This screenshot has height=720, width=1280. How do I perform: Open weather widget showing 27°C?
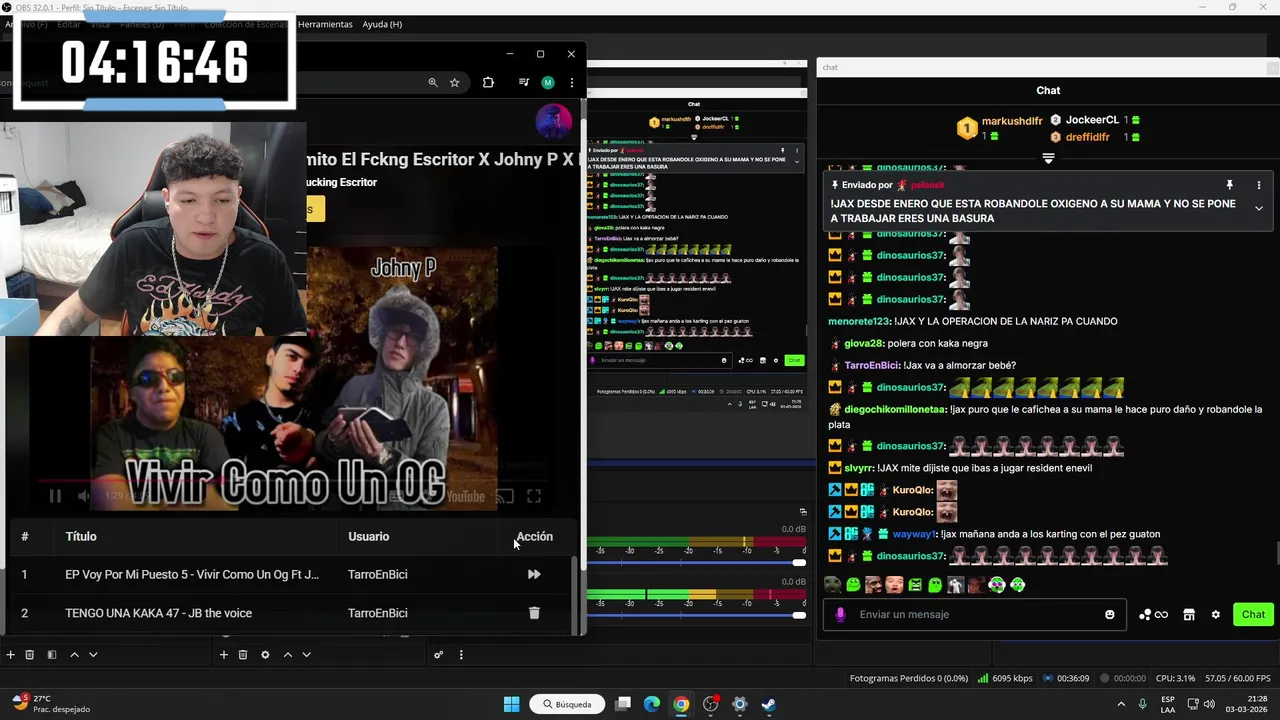(x=50, y=703)
